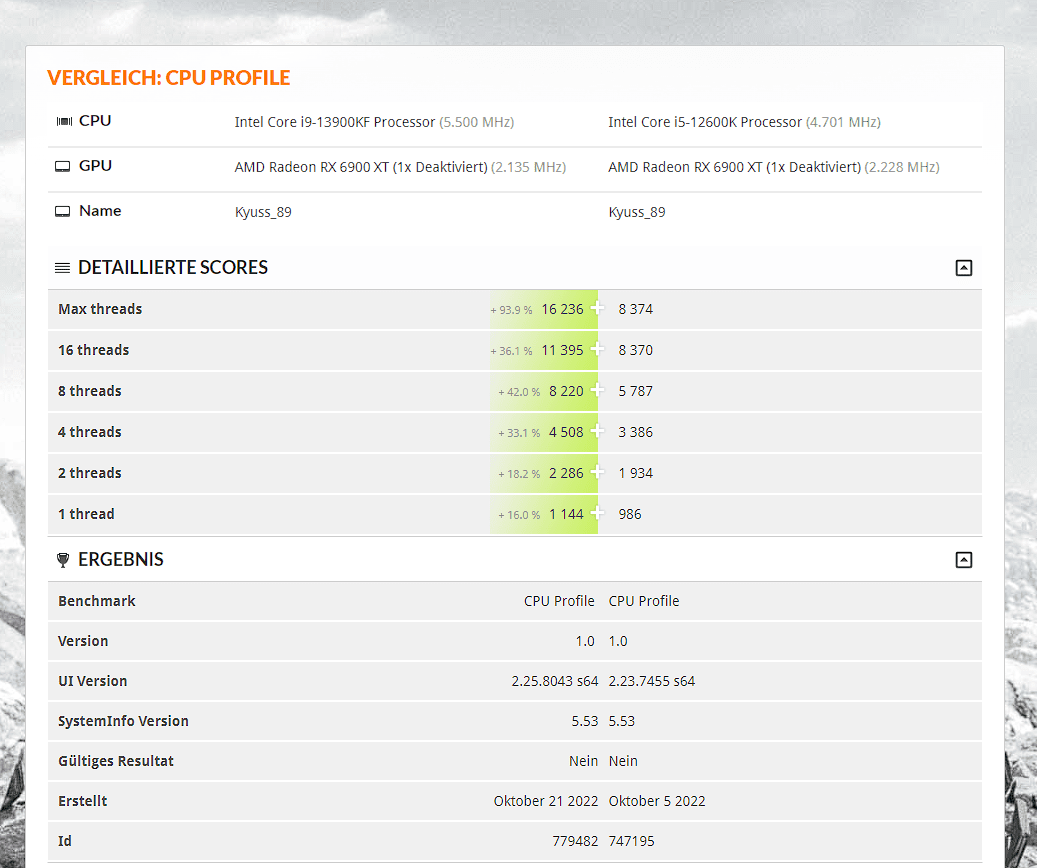Click plus icon in 2 threads row
Screen dimensions: 1037x868
[597, 472]
